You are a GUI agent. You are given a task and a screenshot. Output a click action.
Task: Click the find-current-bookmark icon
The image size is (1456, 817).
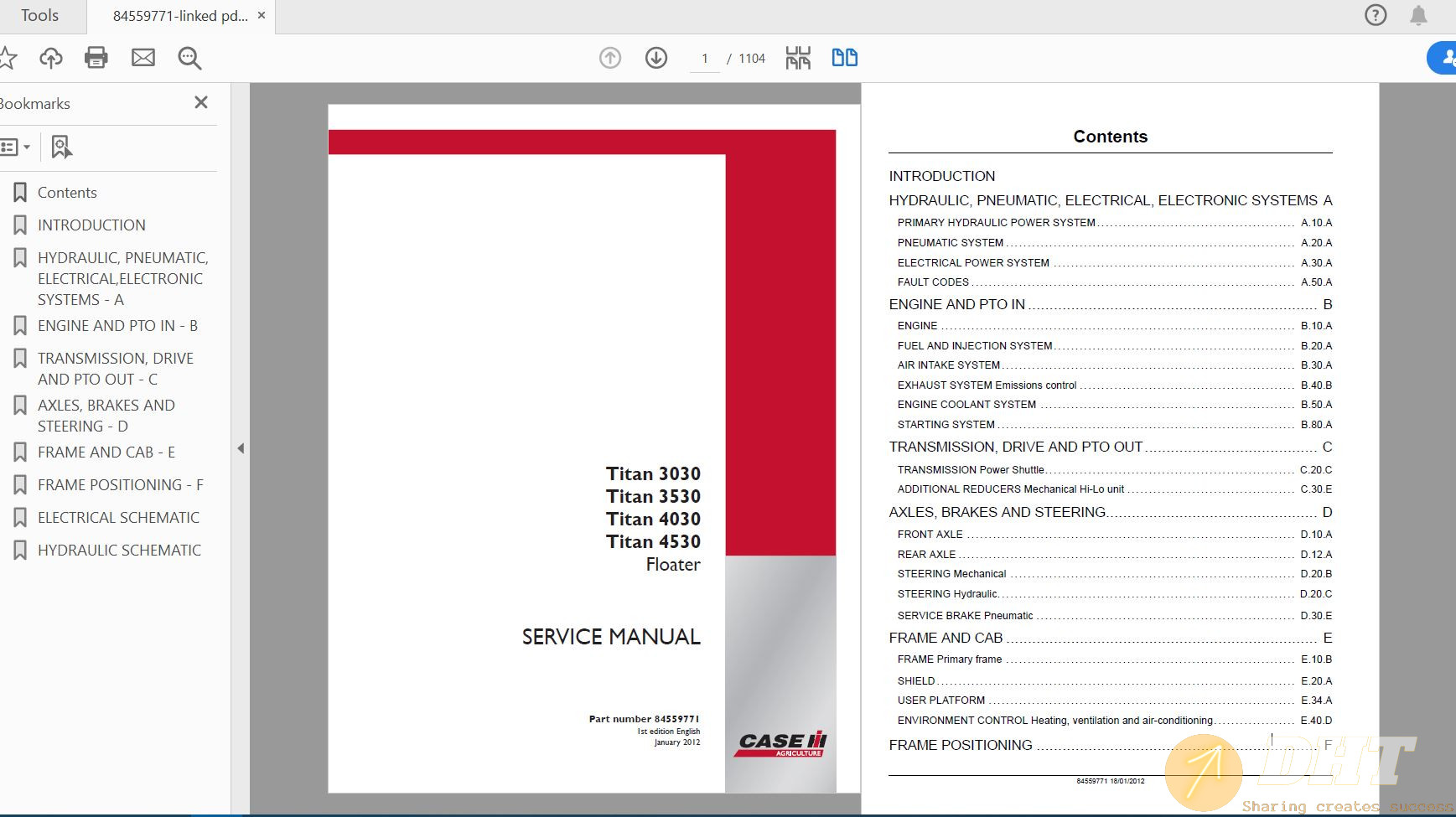60,147
